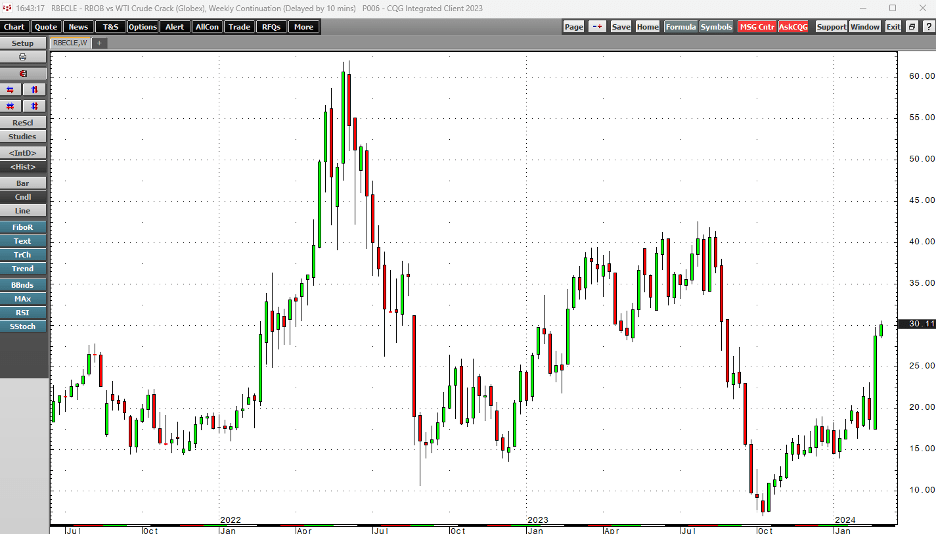The image size is (936, 534).
Task: Open the Support menu button
Action: pyautogui.click(x=832, y=27)
